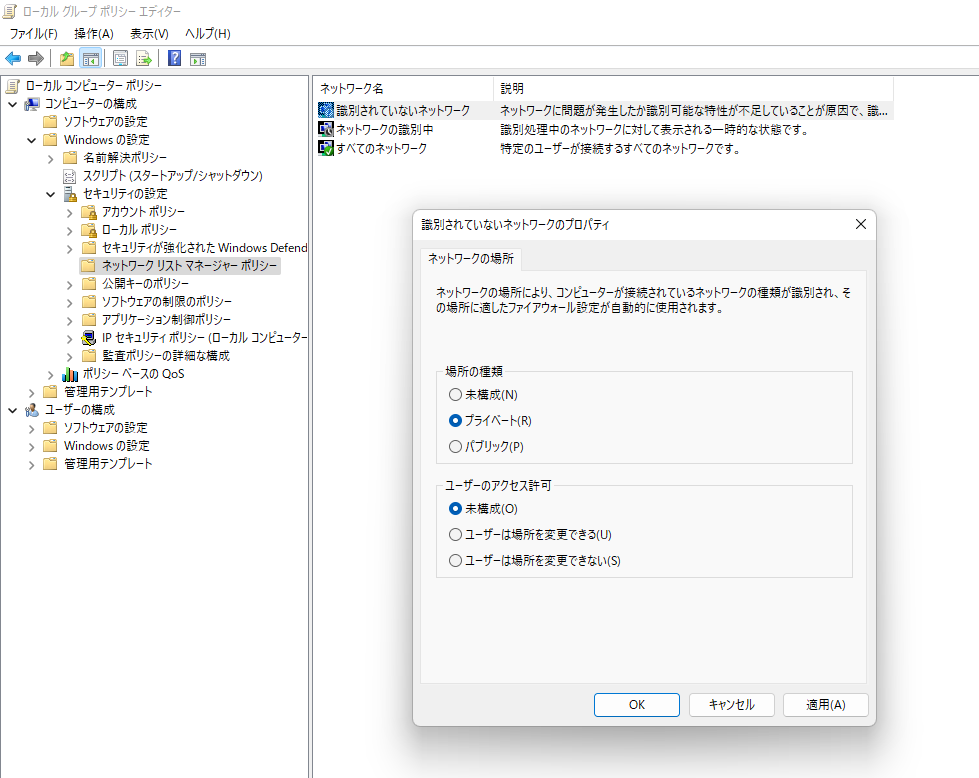This screenshot has height=778, width=979.
Task: Expand the アカウント ポリシー tree node
Action: tap(69, 212)
